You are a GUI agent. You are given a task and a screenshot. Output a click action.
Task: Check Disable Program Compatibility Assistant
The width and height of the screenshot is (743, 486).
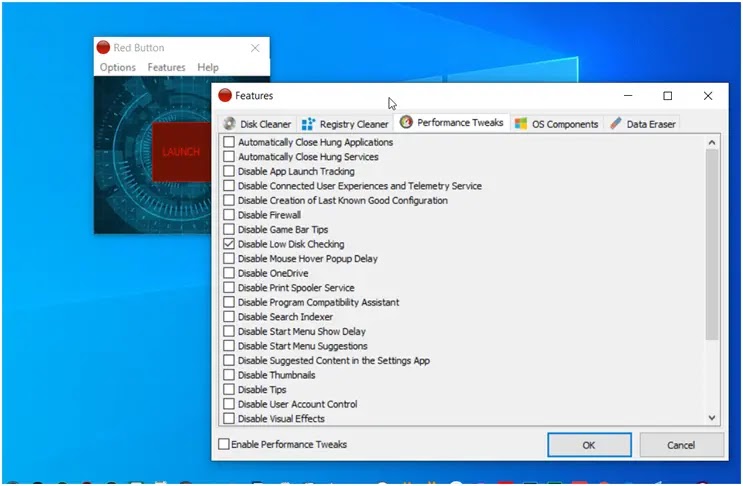coord(229,302)
